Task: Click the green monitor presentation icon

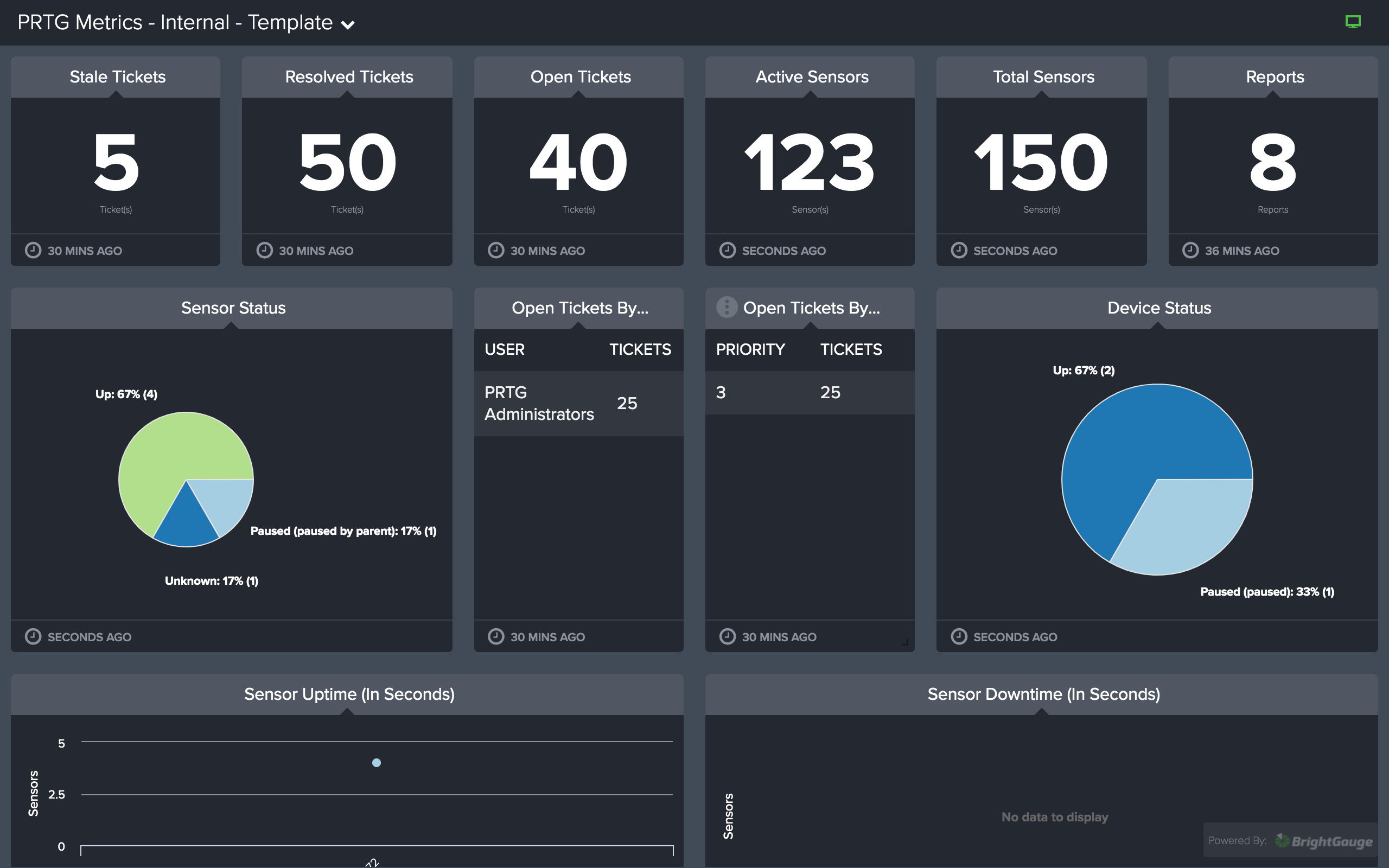Action: click(1353, 22)
